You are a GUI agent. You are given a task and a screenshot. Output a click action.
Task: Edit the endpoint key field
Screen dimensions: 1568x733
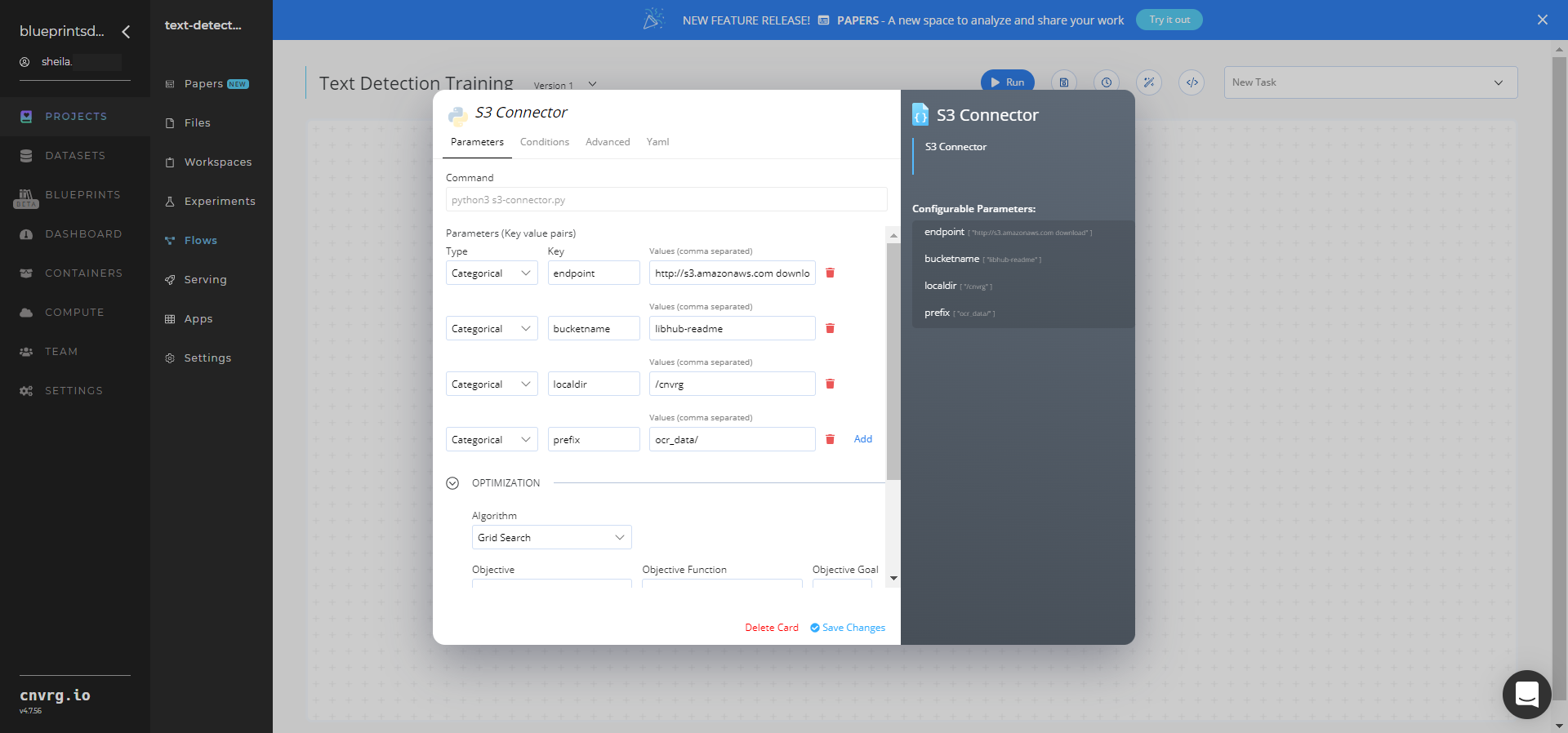(594, 273)
